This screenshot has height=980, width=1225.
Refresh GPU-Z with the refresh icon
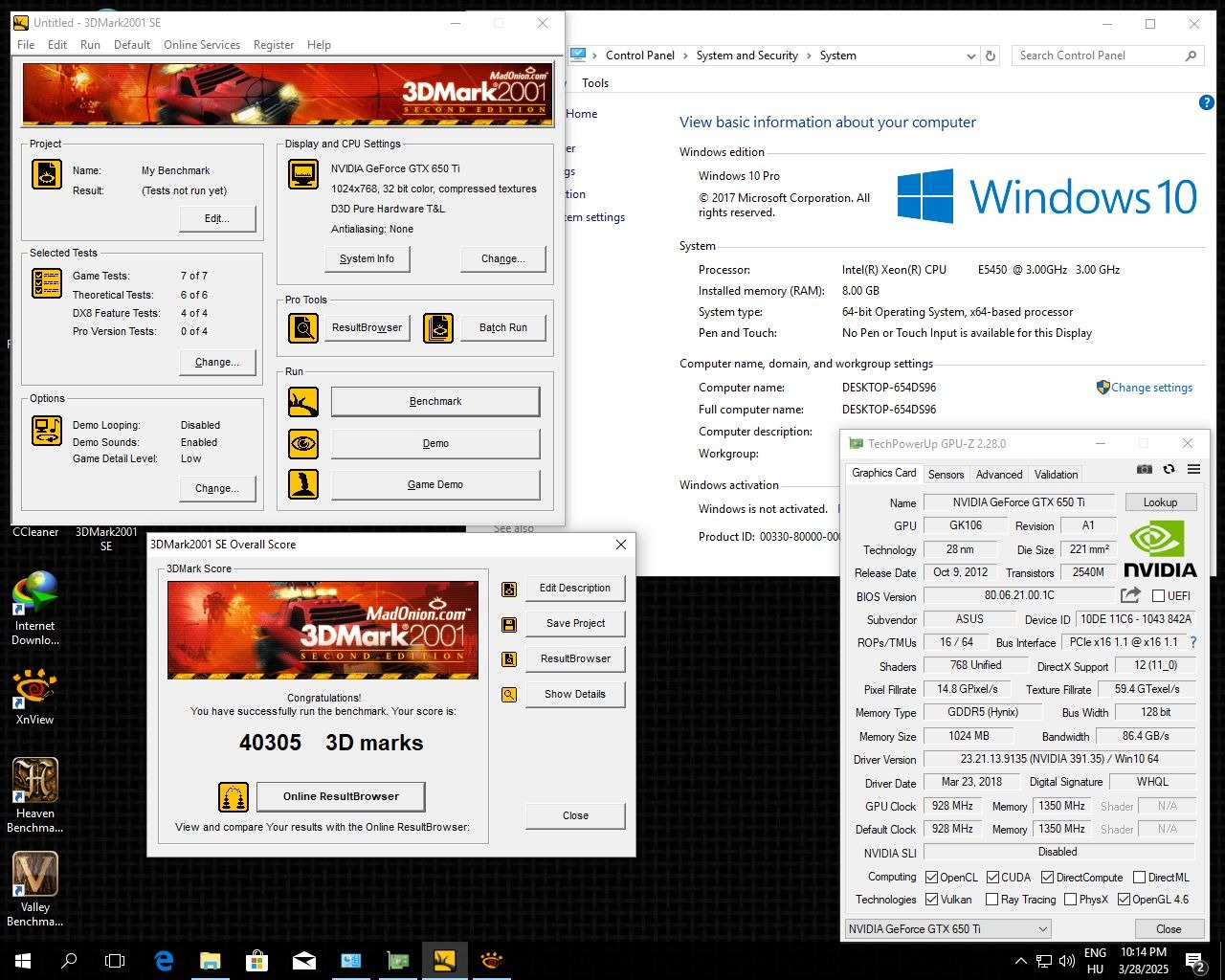pyautogui.click(x=1169, y=469)
